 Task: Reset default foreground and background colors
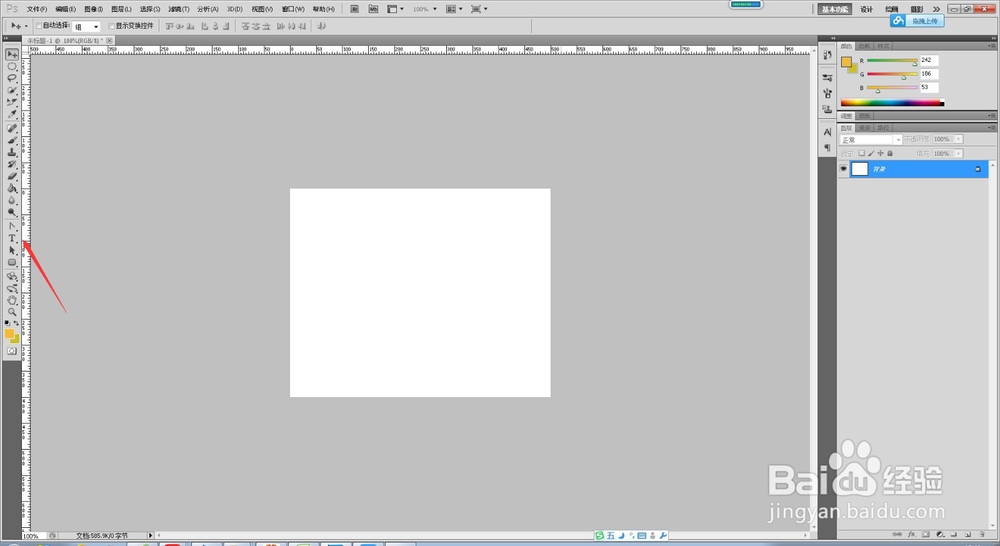[8, 323]
